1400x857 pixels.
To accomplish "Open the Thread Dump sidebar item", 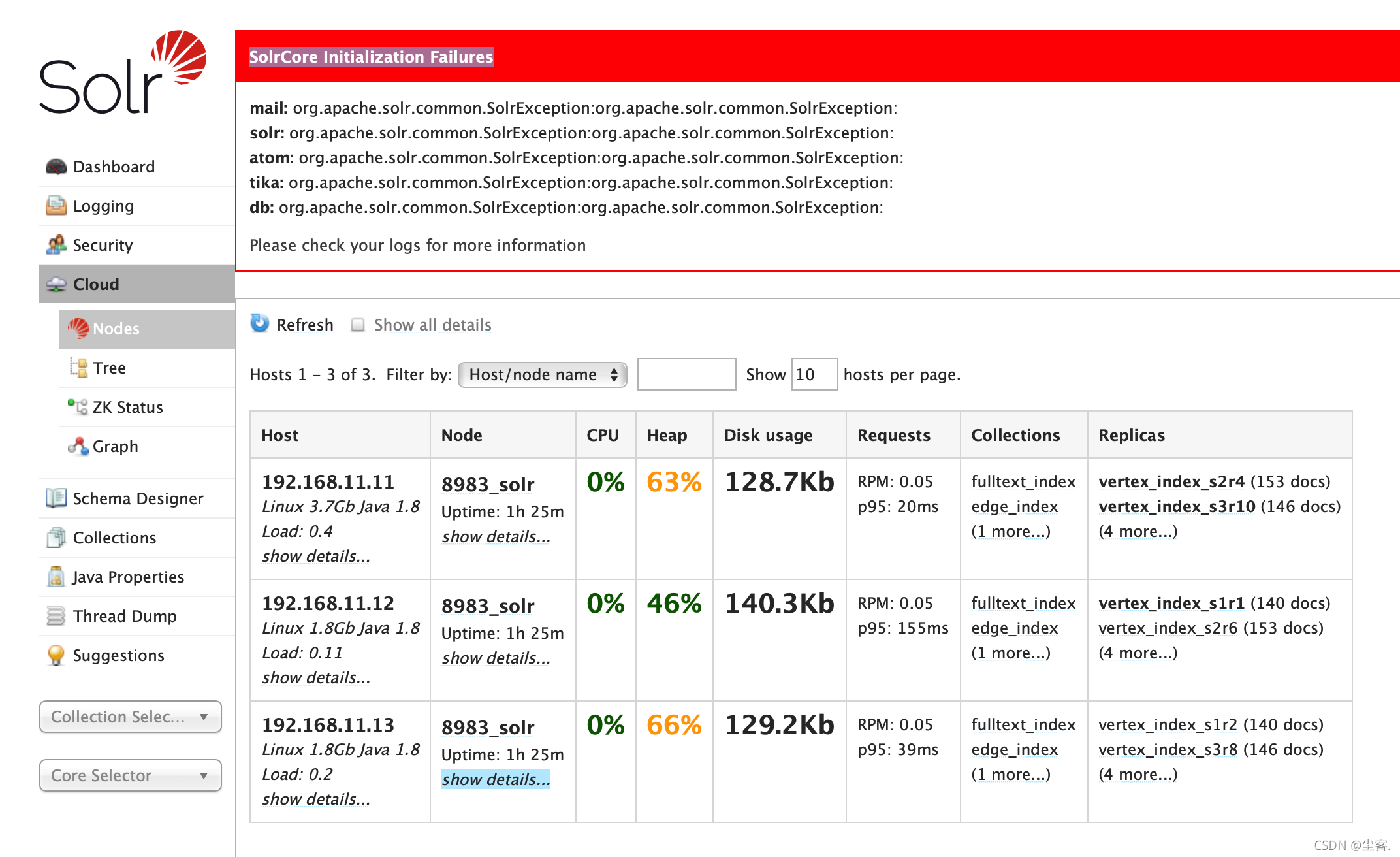I will pos(137,616).
